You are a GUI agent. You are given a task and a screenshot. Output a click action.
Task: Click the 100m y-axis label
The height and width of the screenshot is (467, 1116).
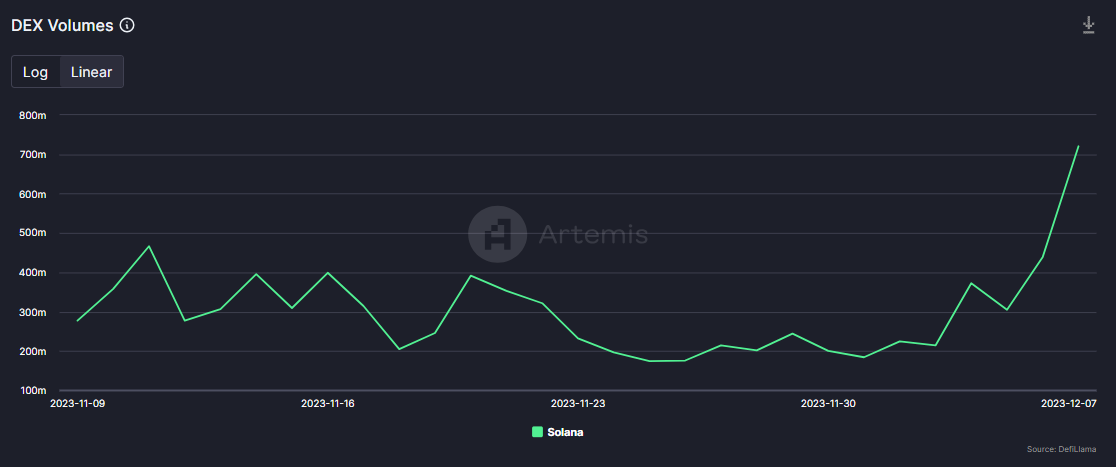pyautogui.click(x=33, y=391)
